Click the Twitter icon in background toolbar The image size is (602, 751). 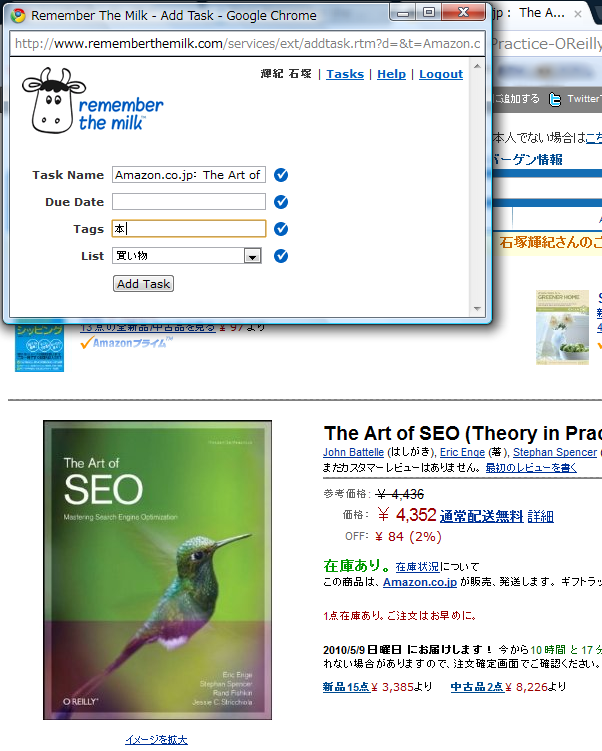pyautogui.click(x=555, y=99)
